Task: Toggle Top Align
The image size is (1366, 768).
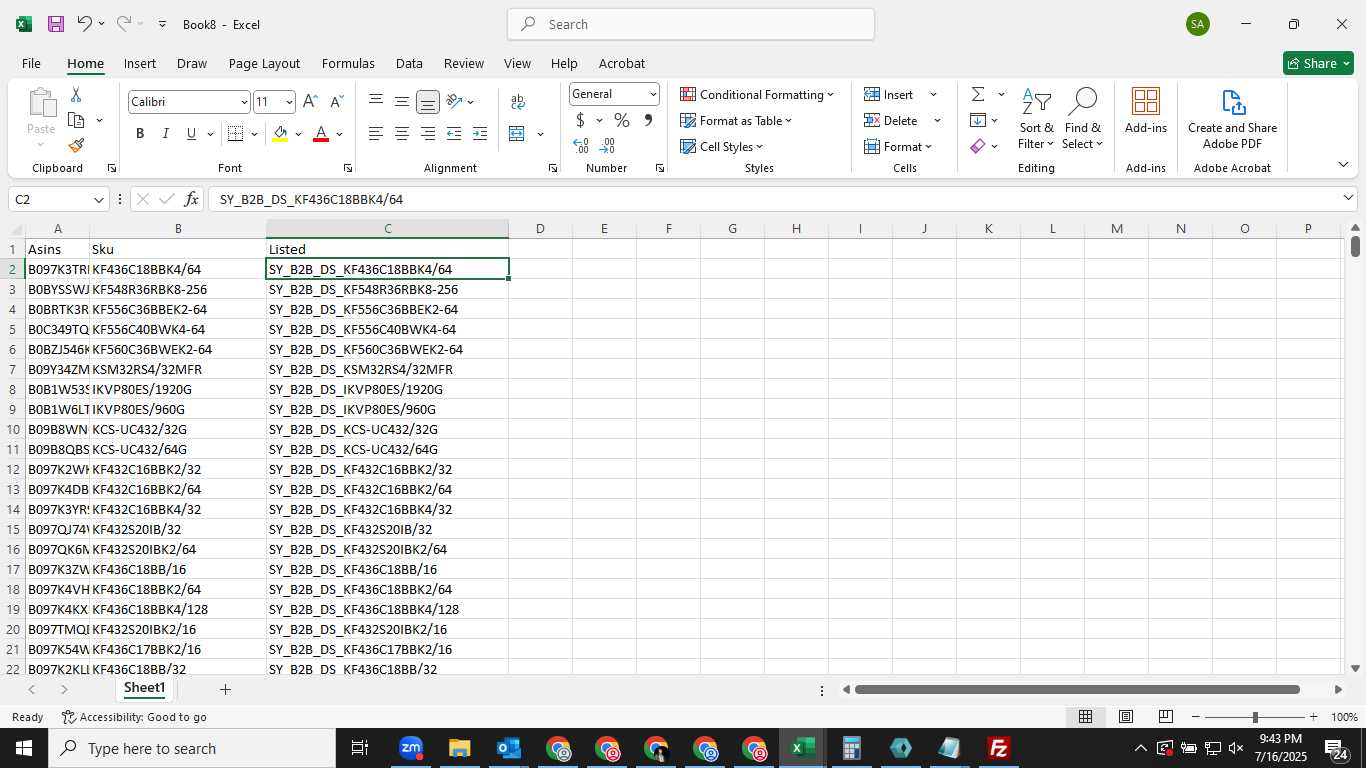Action: click(x=376, y=101)
